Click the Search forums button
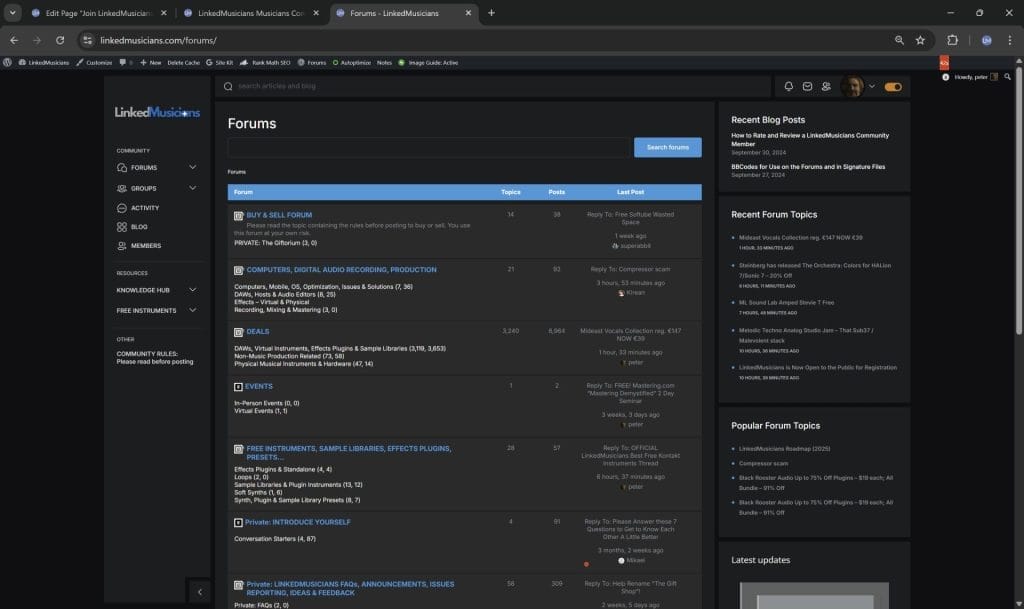 (667, 147)
